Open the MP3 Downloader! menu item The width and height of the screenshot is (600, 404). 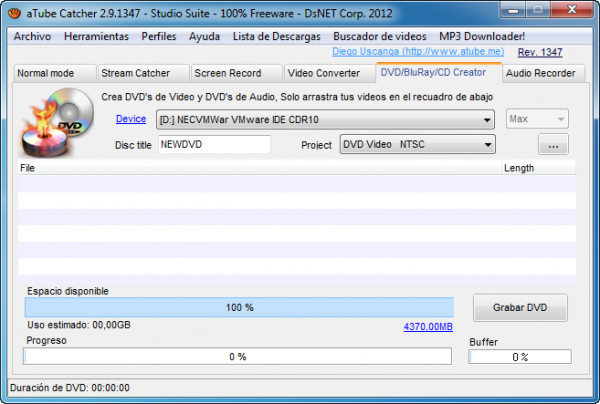click(482, 36)
